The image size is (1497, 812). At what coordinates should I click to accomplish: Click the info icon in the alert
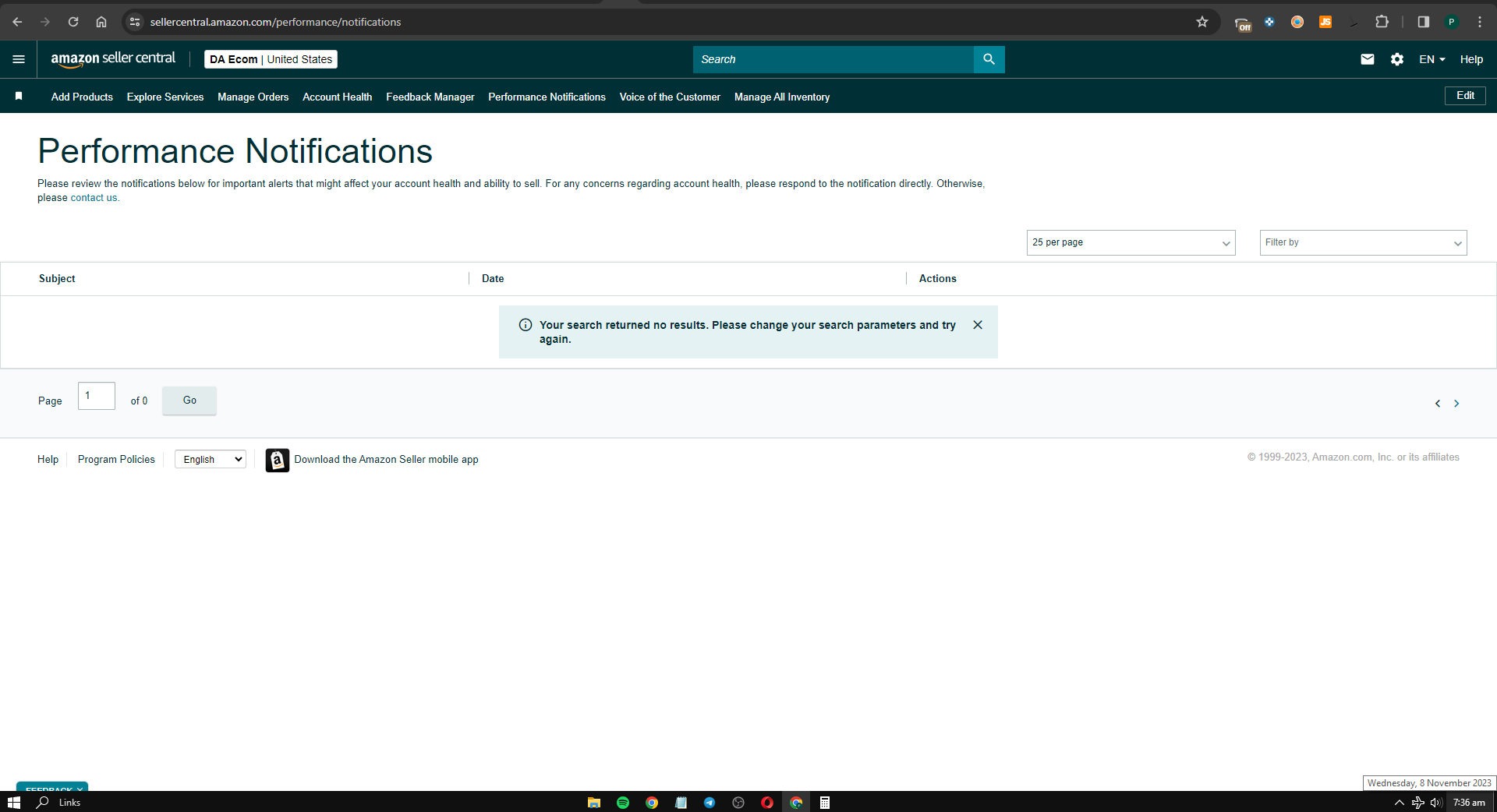point(526,325)
